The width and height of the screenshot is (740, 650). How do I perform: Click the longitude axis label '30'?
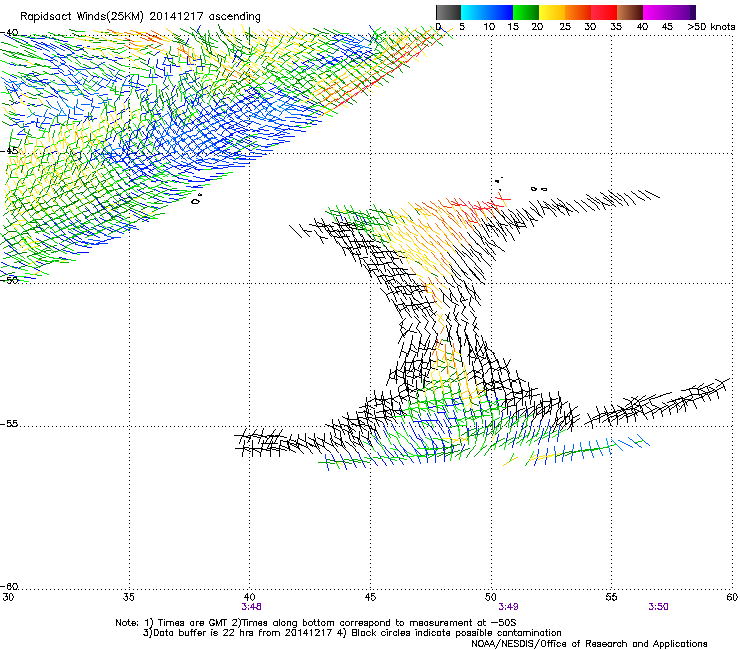pos(8,597)
